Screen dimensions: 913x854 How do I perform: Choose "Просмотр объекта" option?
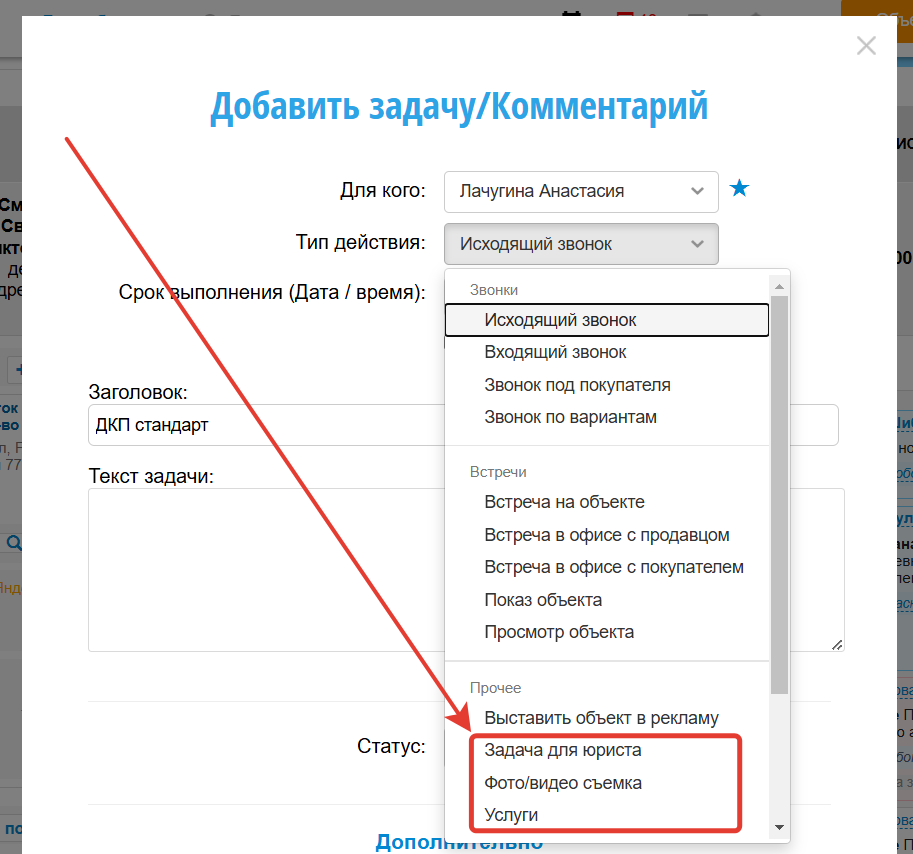[559, 632]
